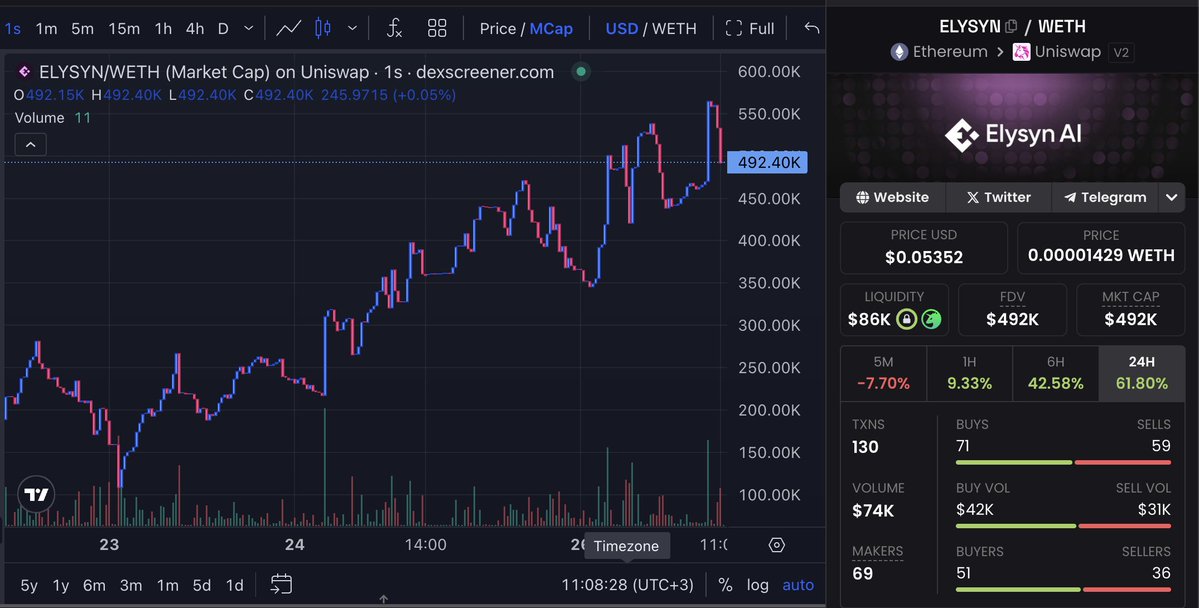Select the 5y date range
Viewport: 1199px width, 608px height.
(29, 585)
